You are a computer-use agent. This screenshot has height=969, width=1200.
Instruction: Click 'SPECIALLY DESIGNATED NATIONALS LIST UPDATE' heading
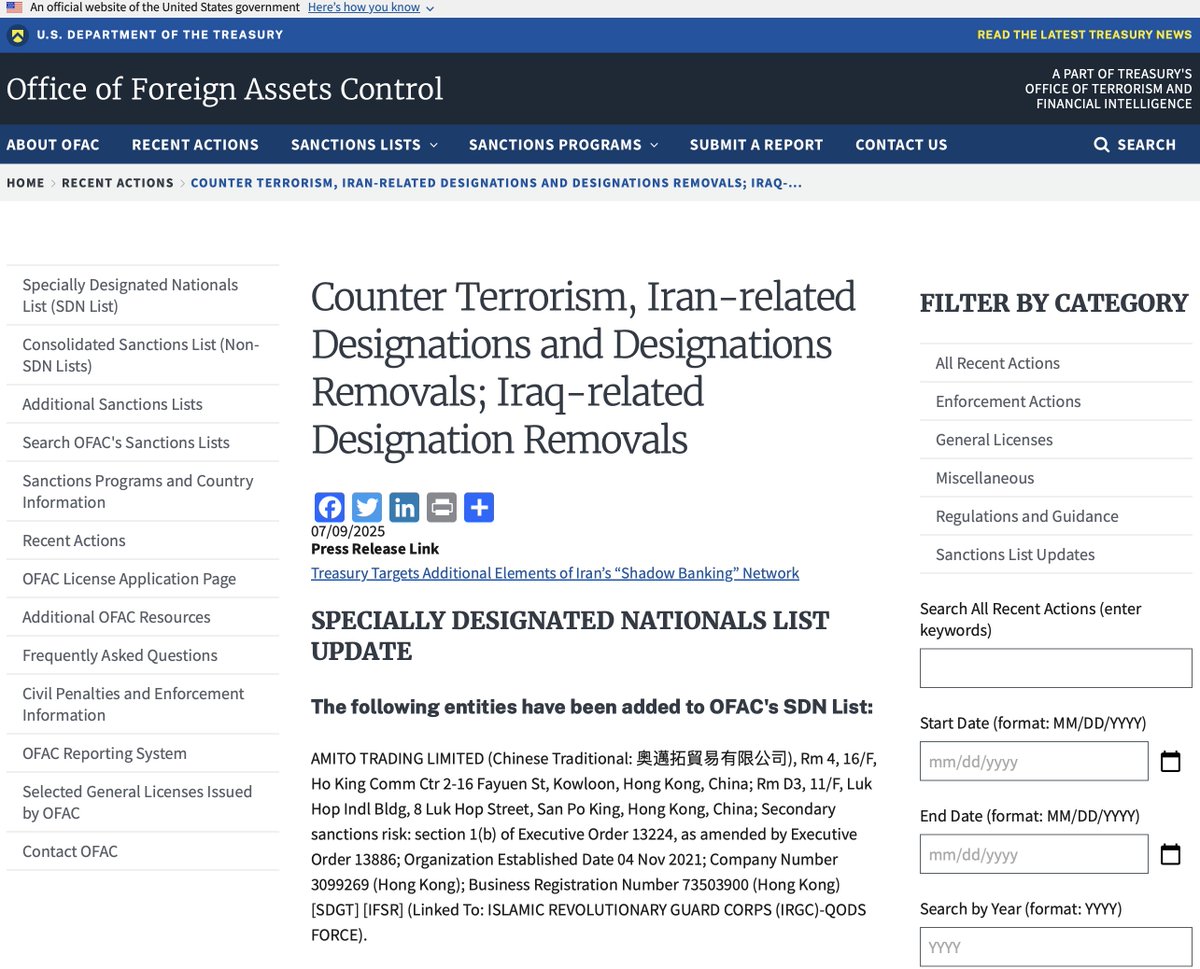[x=570, y=635]
